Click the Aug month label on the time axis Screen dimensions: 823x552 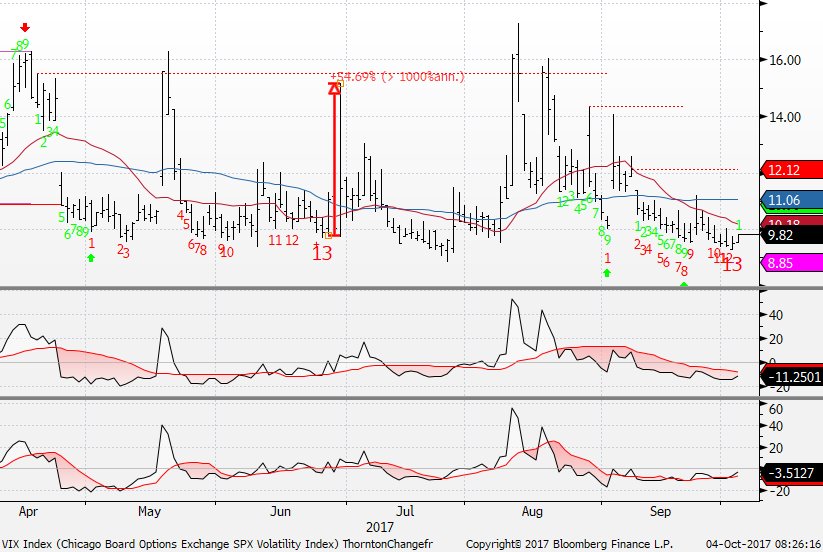tap(532, 511)
